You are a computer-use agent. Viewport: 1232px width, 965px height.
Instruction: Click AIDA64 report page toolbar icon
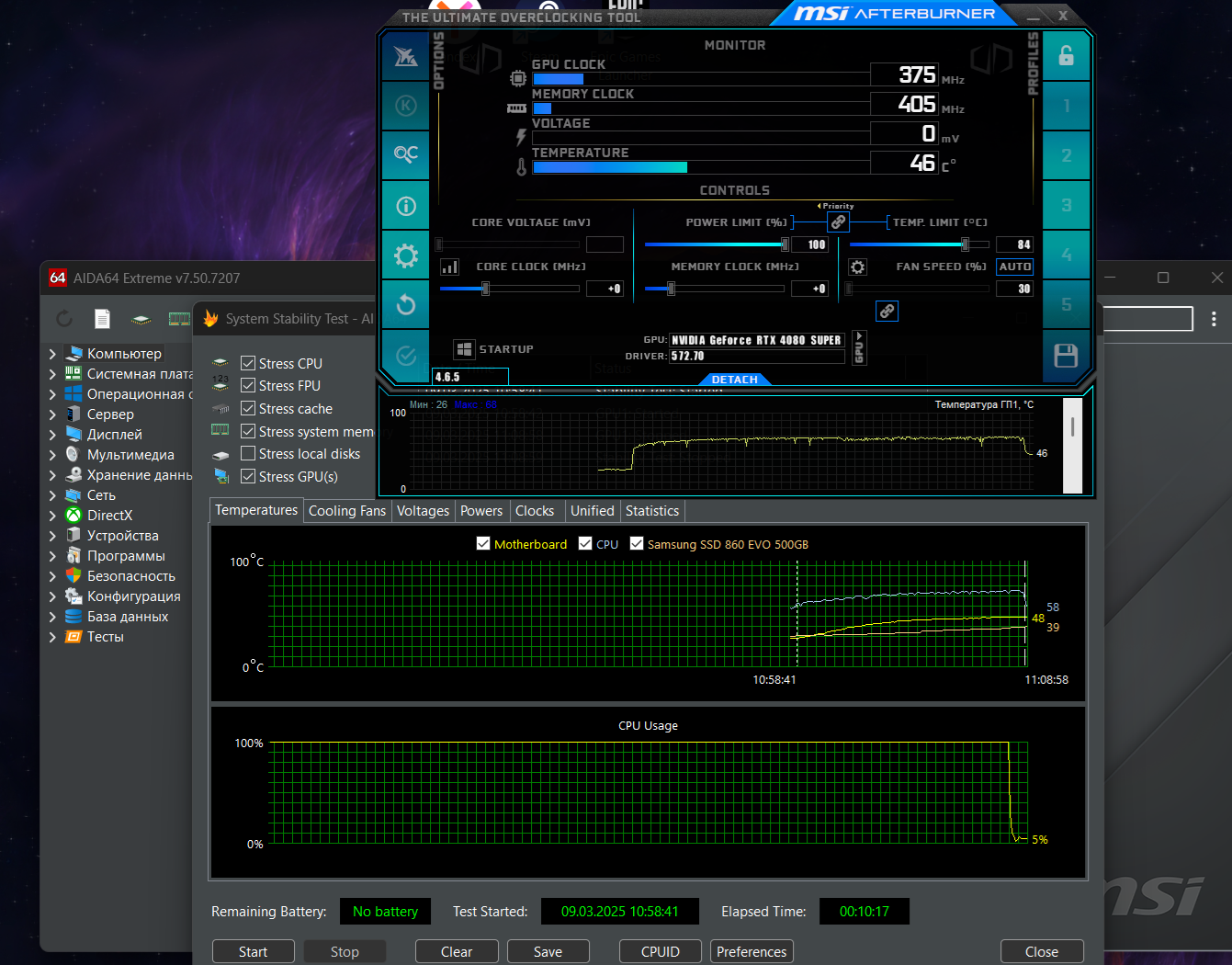point(102,319)
